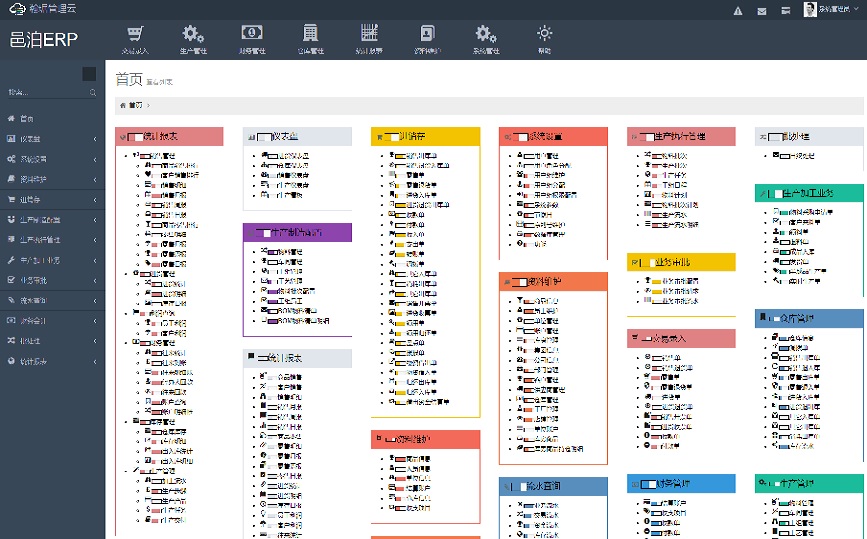Image resolution: width=867 pixels, height=539 pixels.
Task: Click the sidebar search input field
Action: 46,93
